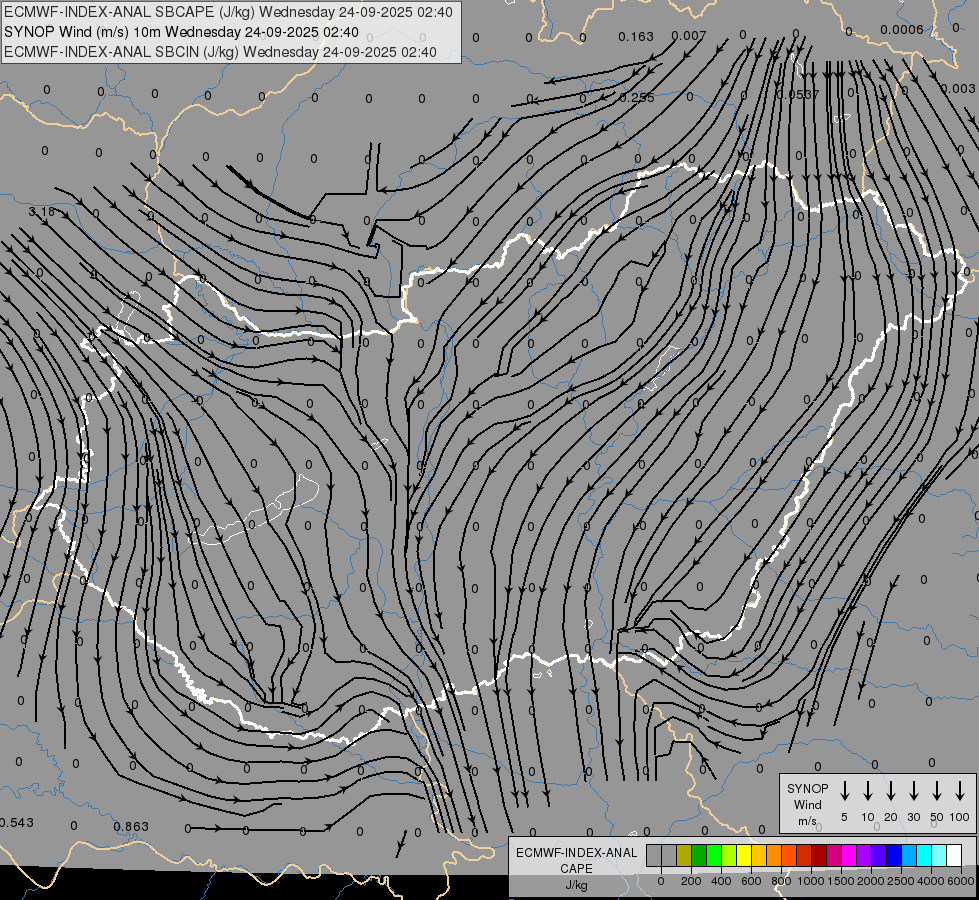Click the 400 tick label on color scale
The image size is (979, 900).
click(x=721, y=881)
